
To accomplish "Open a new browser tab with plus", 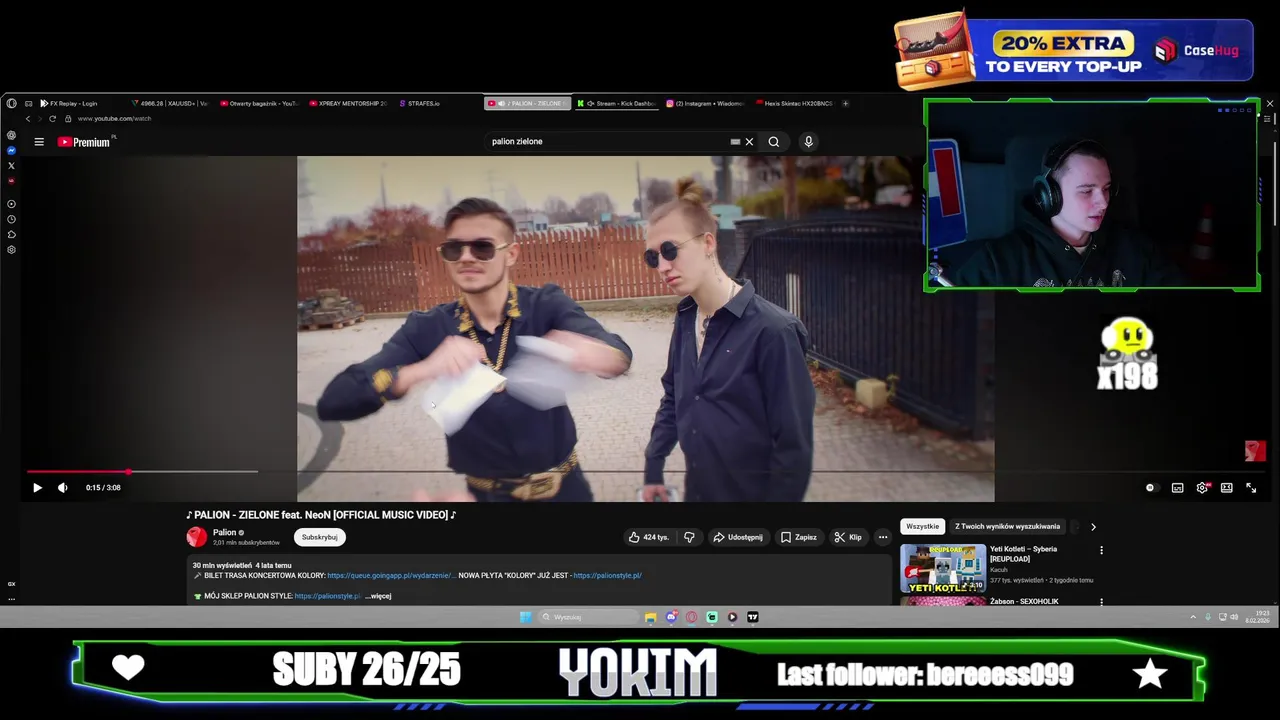I will (846, 103).
